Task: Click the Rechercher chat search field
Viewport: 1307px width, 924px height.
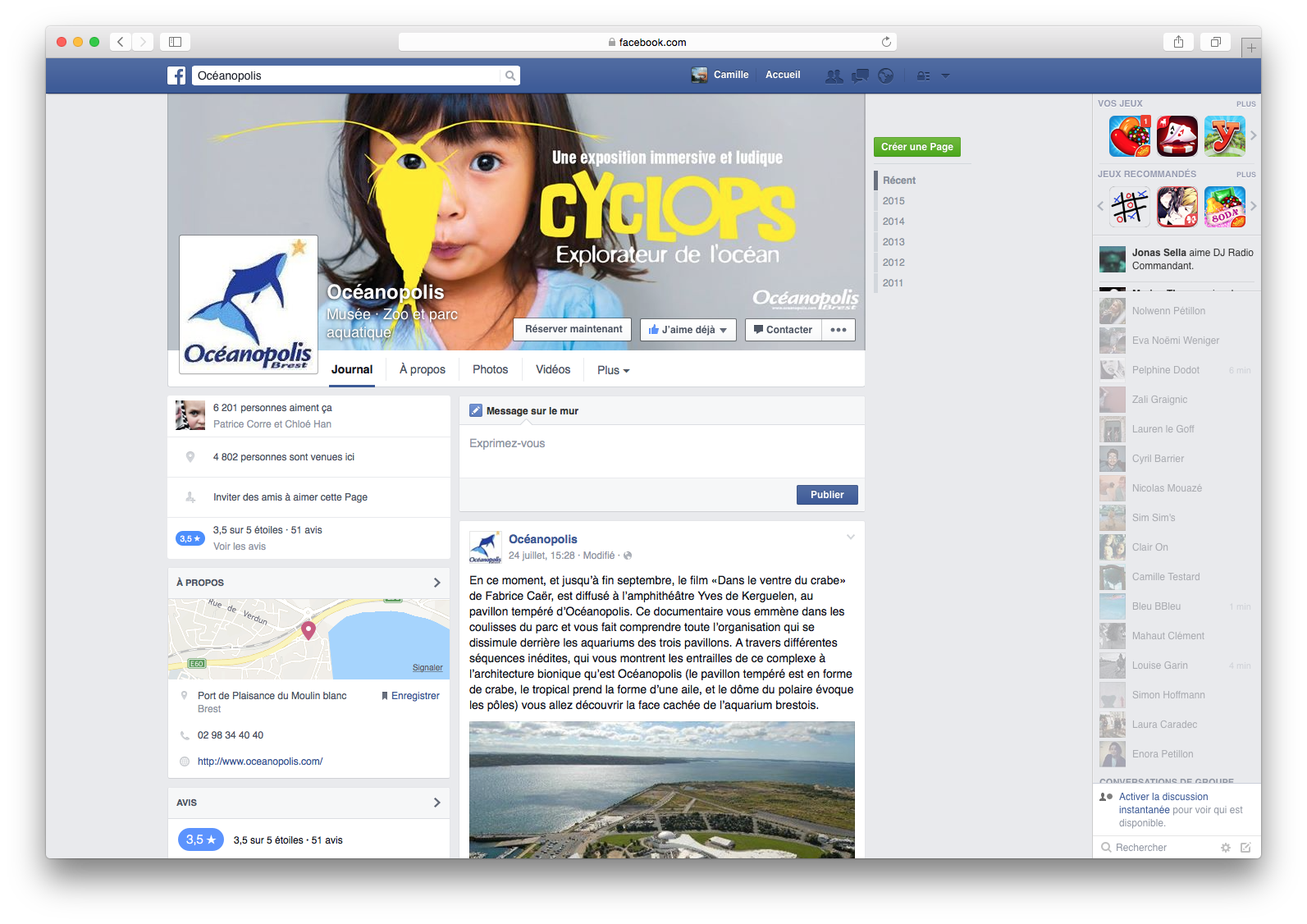Action: [x=1157, y=848]
